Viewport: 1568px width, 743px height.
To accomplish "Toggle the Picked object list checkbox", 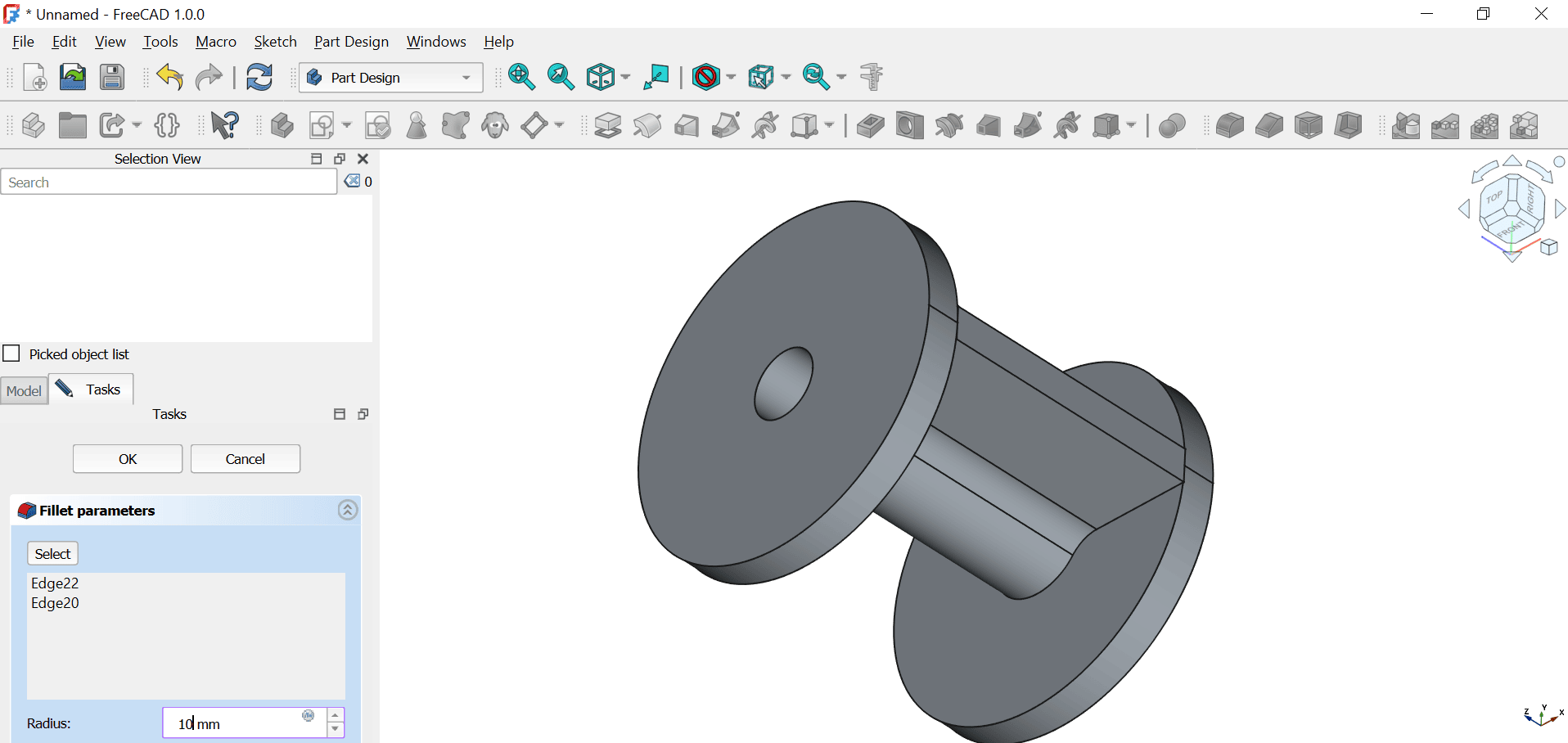I will point(11,353).
